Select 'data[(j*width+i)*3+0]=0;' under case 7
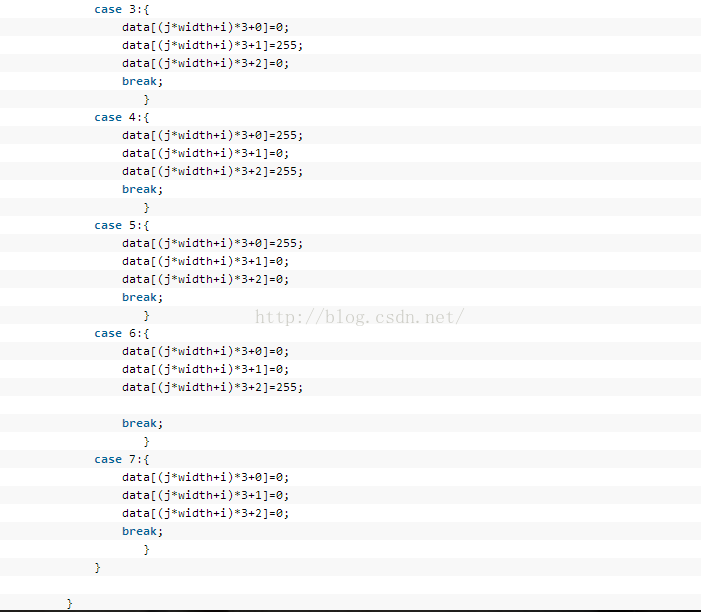 click(206, 477)
